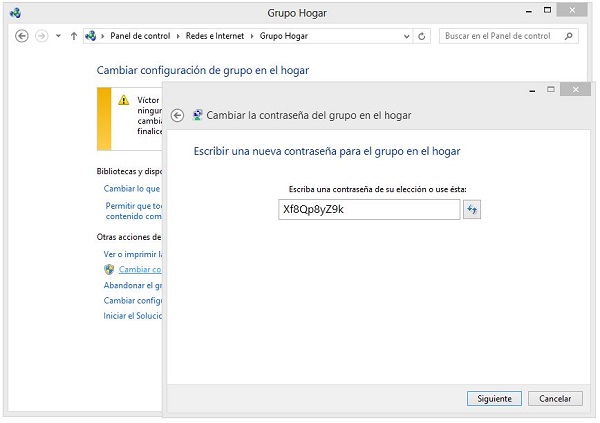Screen dimensions: 600x423
Task: Go back in the password dialog
Action: (x=178, y=115)
